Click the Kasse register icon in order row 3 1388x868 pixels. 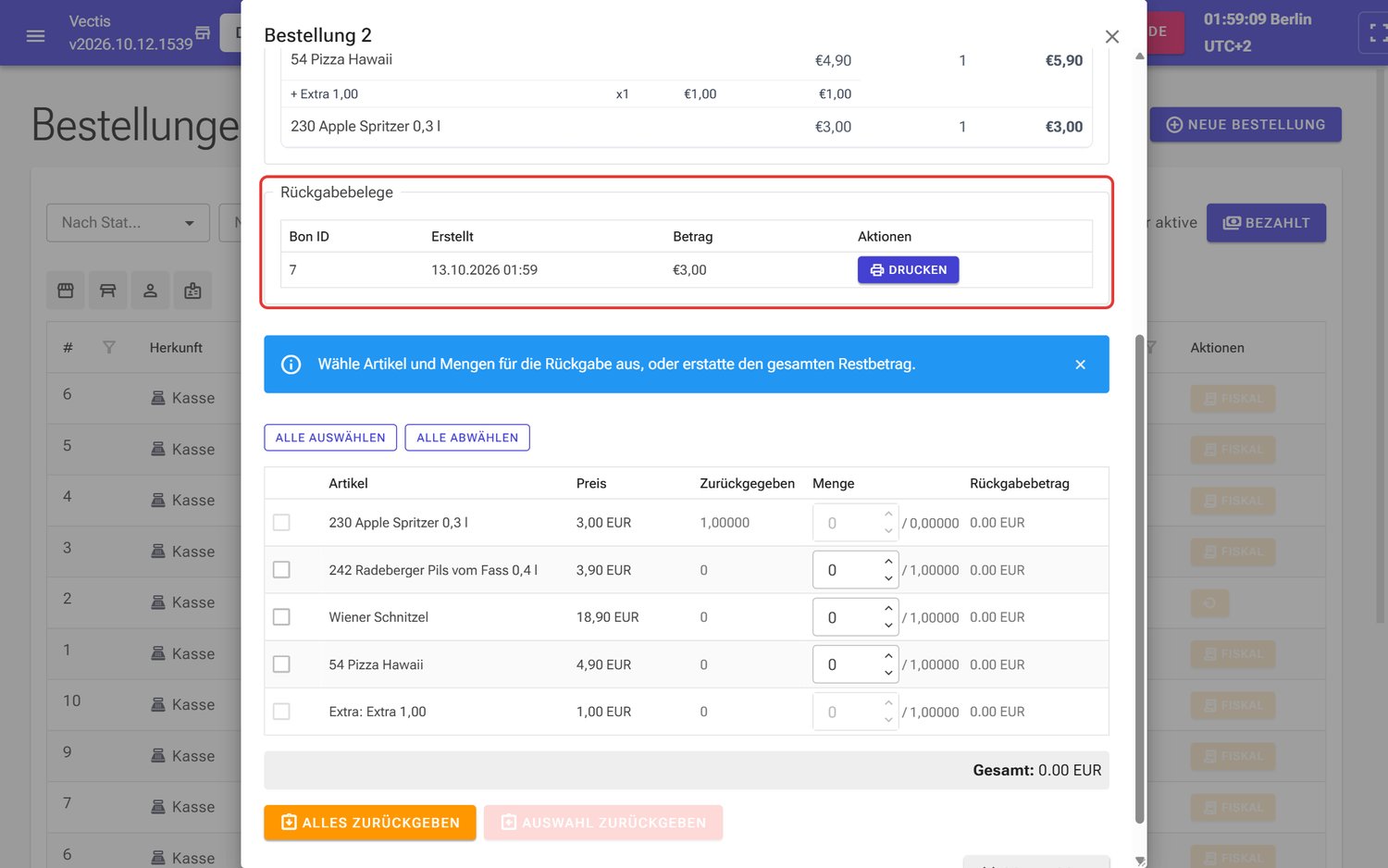click(158, 552)
